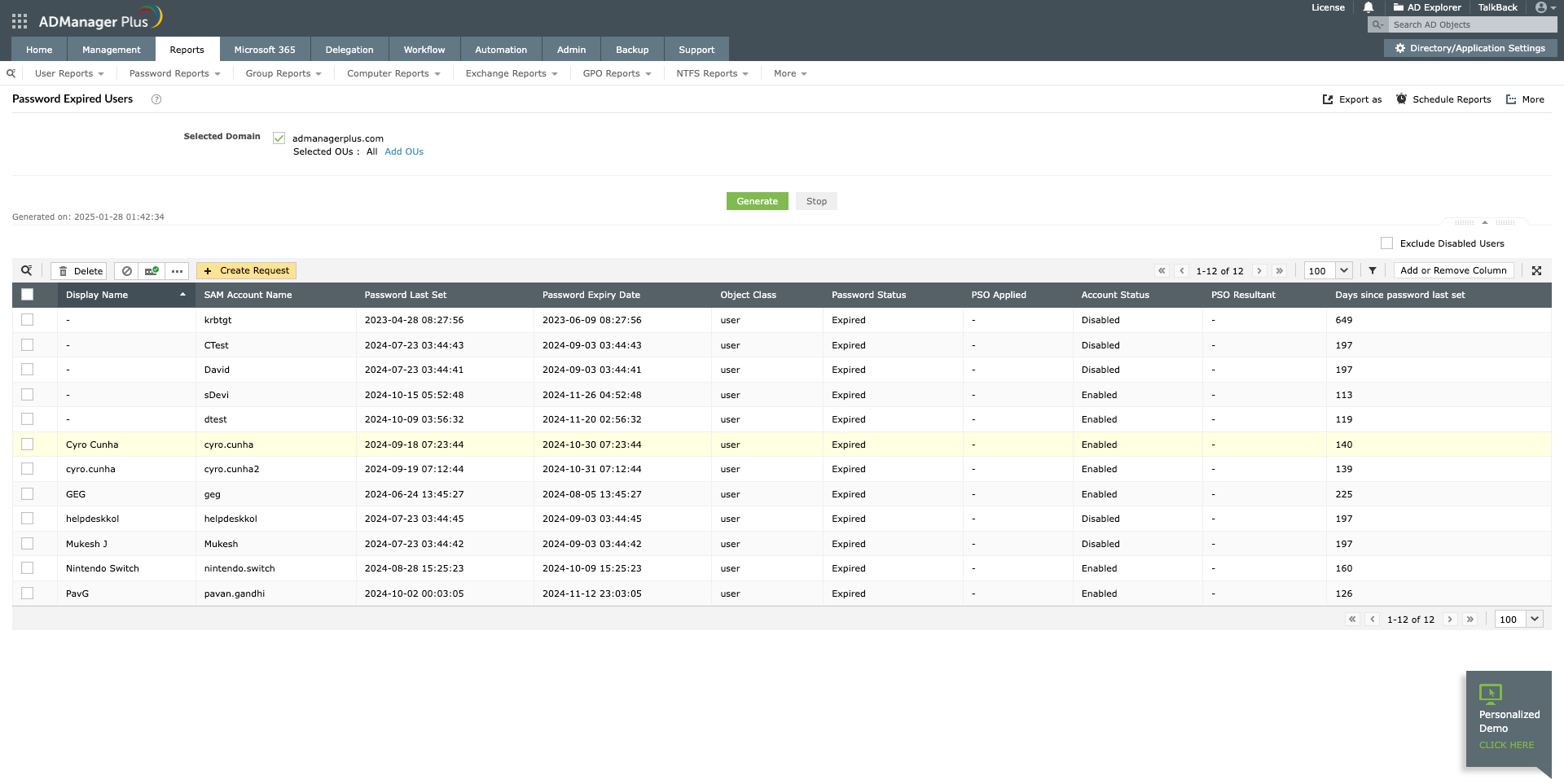Open the apps grid launcher icon
Image resolution: width=1564 pixels, height=784 pixels.
[x=20, y=21]
